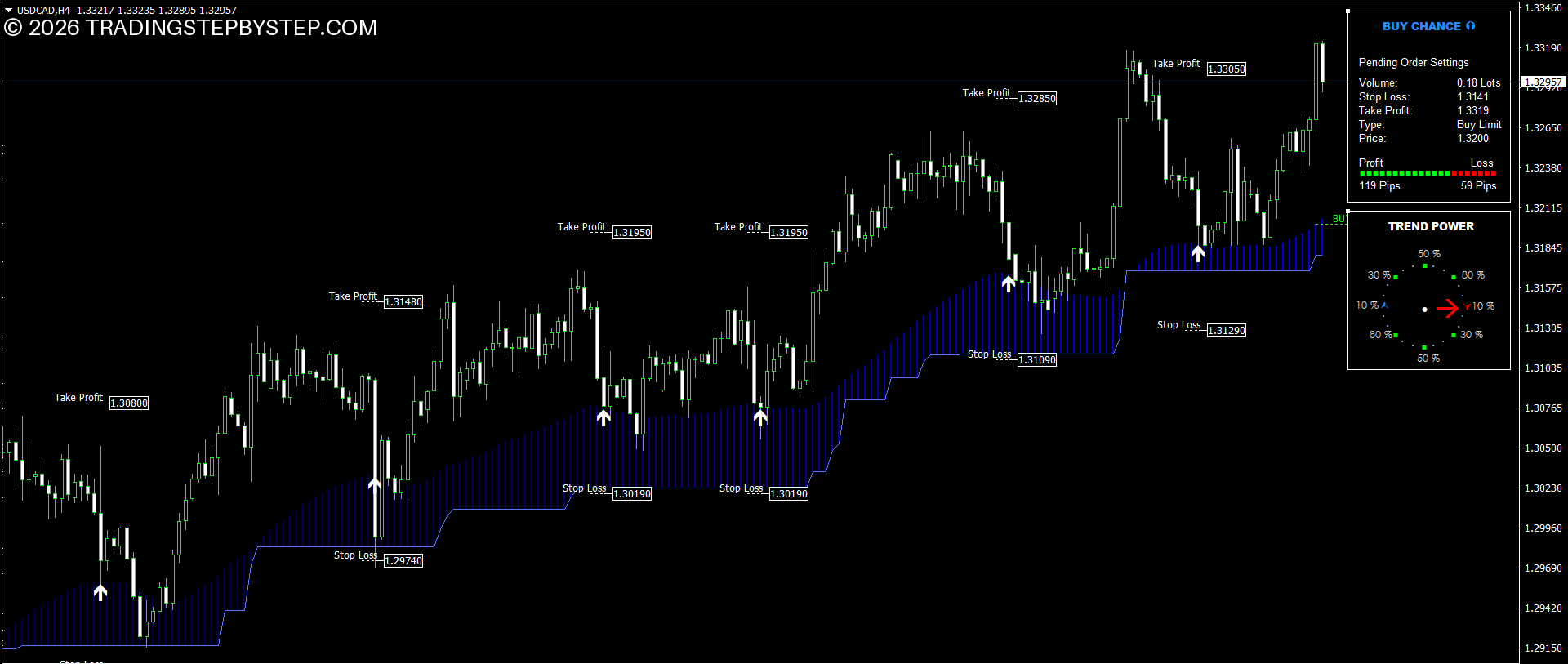Click the 1.33460 price axis label
The height and width of the screenshot is (664, 1568).
pos(1543,7)
